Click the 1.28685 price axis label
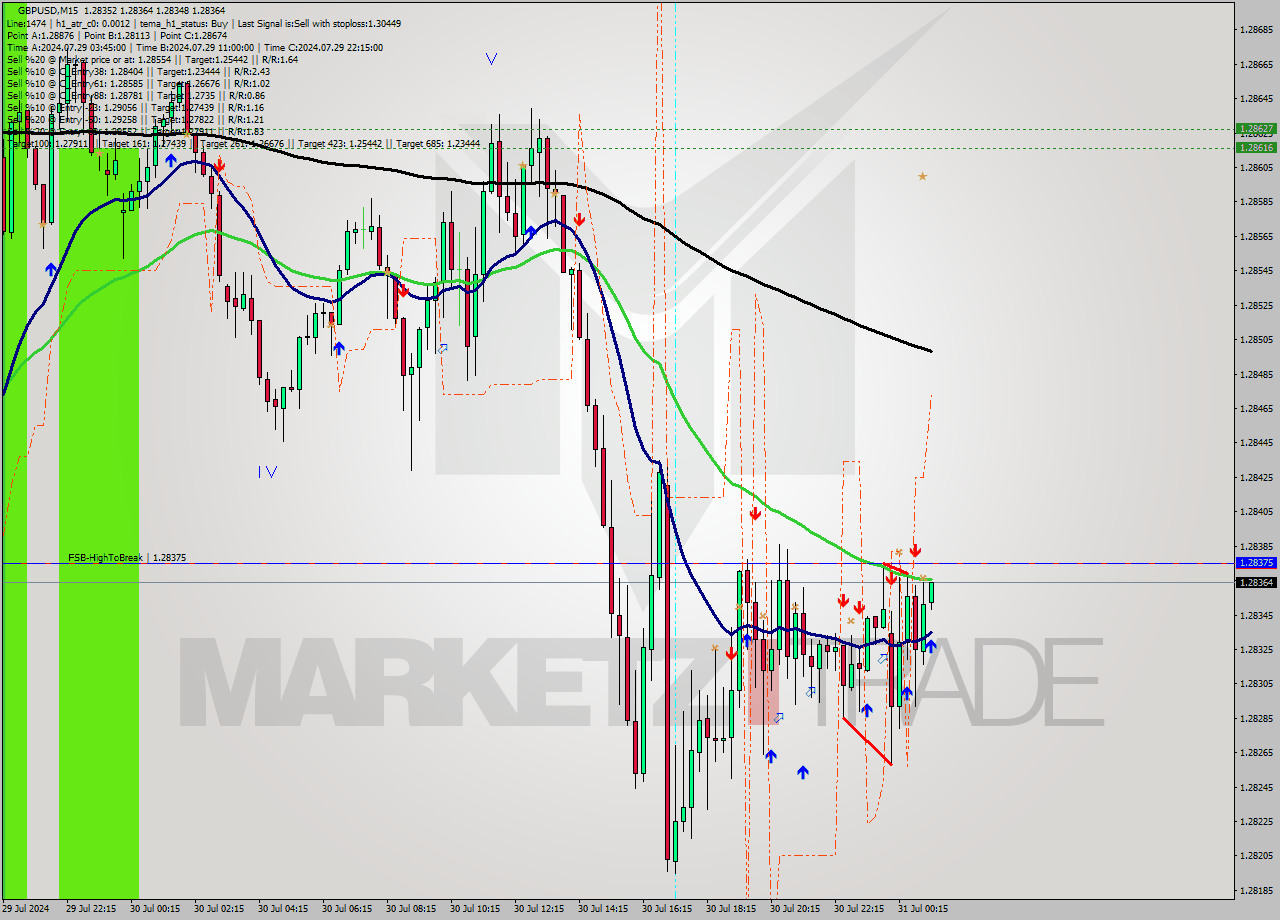The height and width of the screenshot is (920, 1280). (x=1256, y=30)
